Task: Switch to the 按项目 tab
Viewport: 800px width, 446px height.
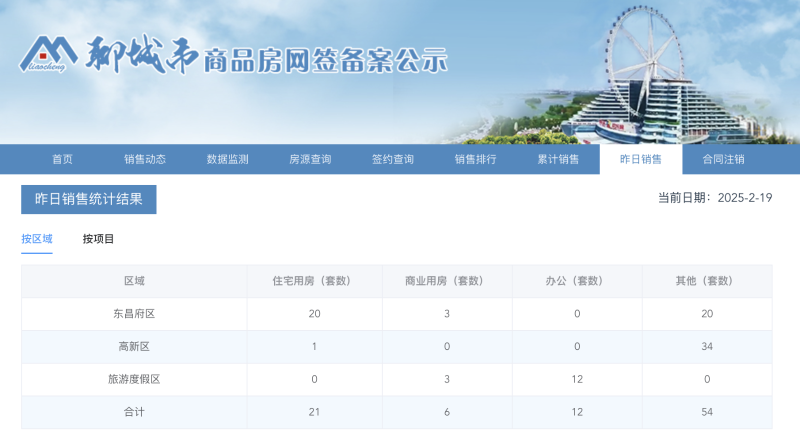Action: [98, 239]
